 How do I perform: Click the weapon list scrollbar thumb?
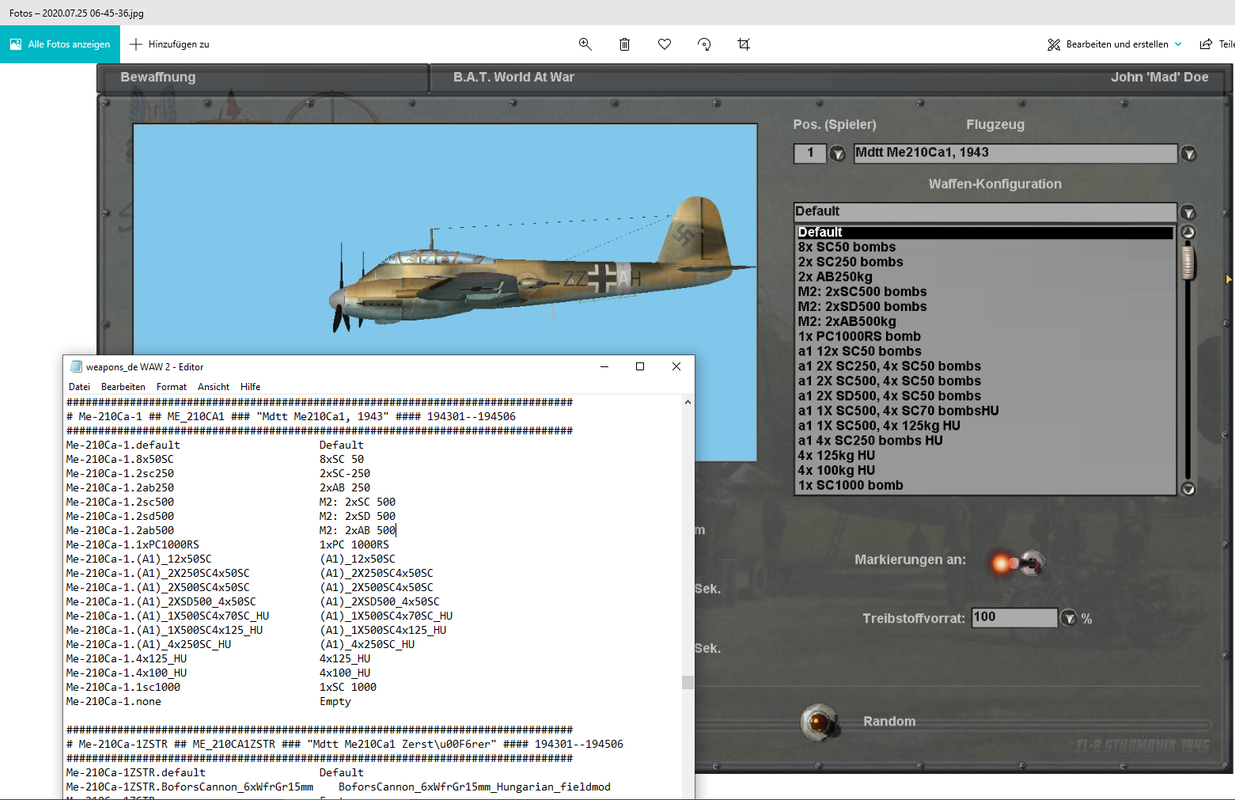1187,263
